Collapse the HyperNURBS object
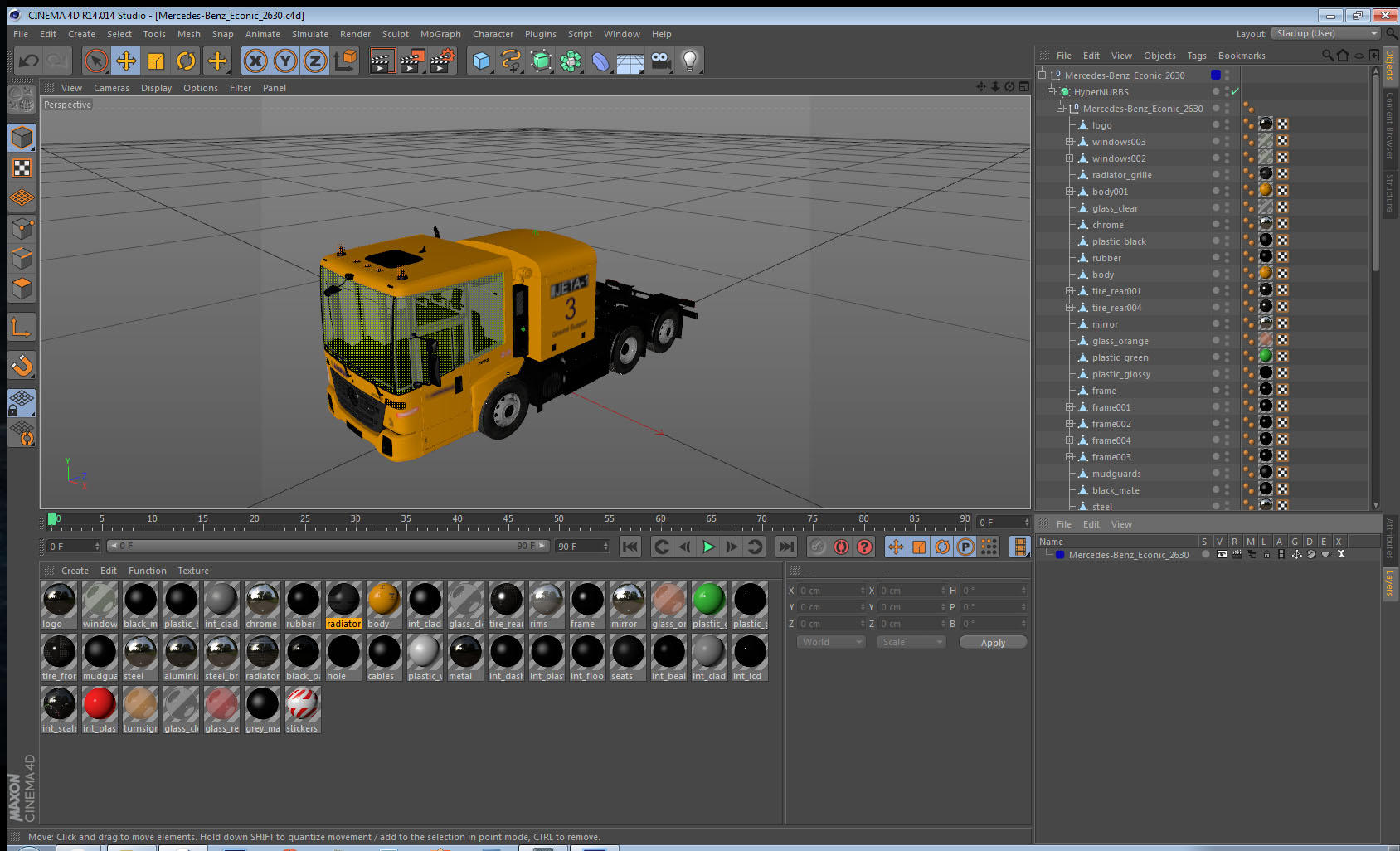This screenshot has height=851, width=1400. click(1052, 92)
